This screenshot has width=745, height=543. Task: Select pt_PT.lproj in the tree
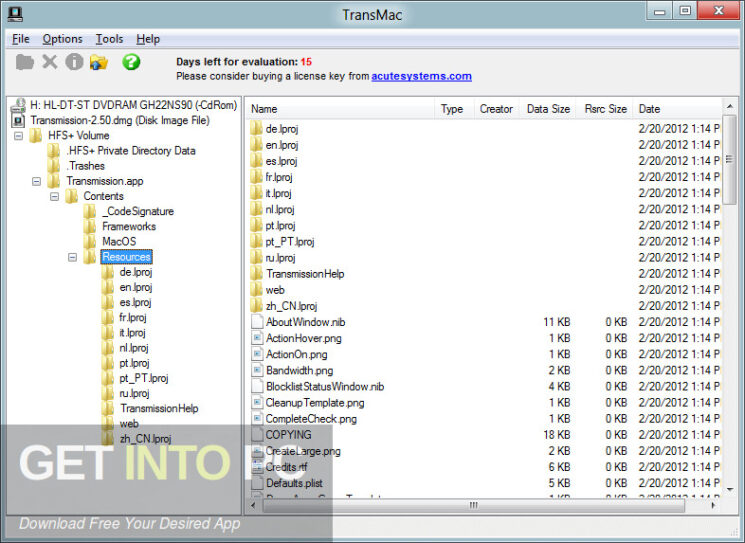[x=144, y=378]
